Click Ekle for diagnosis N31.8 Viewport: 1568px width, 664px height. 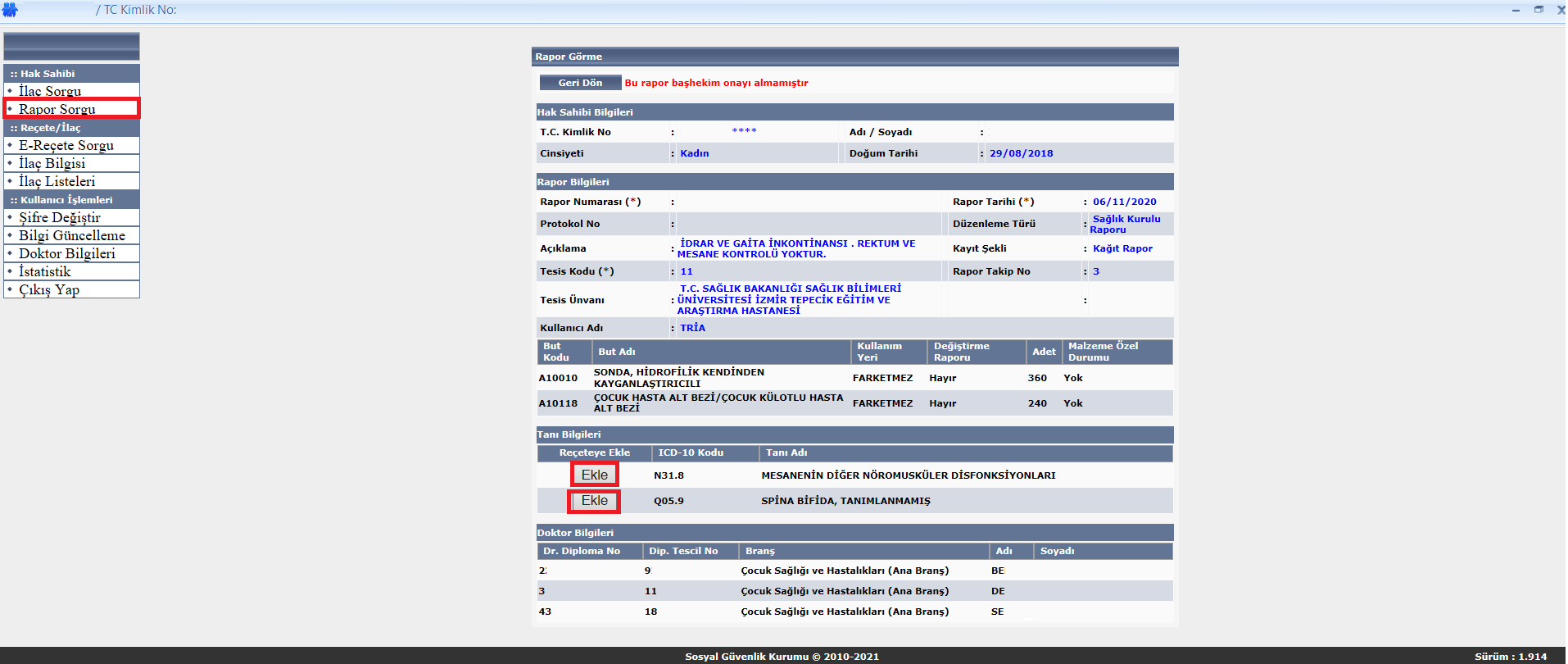(594, 475)
